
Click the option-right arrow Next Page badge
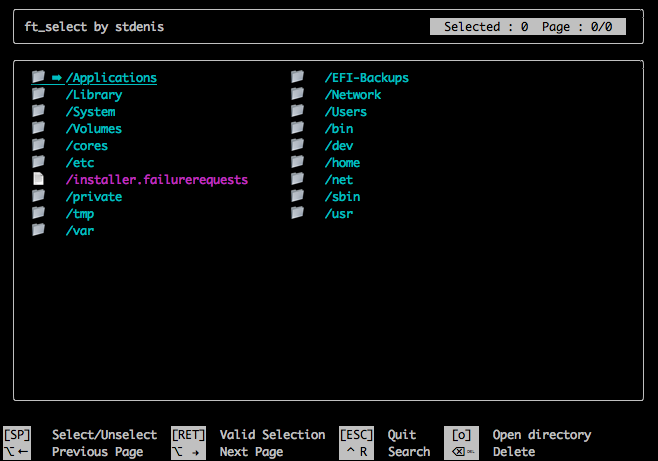pos(188,452)
